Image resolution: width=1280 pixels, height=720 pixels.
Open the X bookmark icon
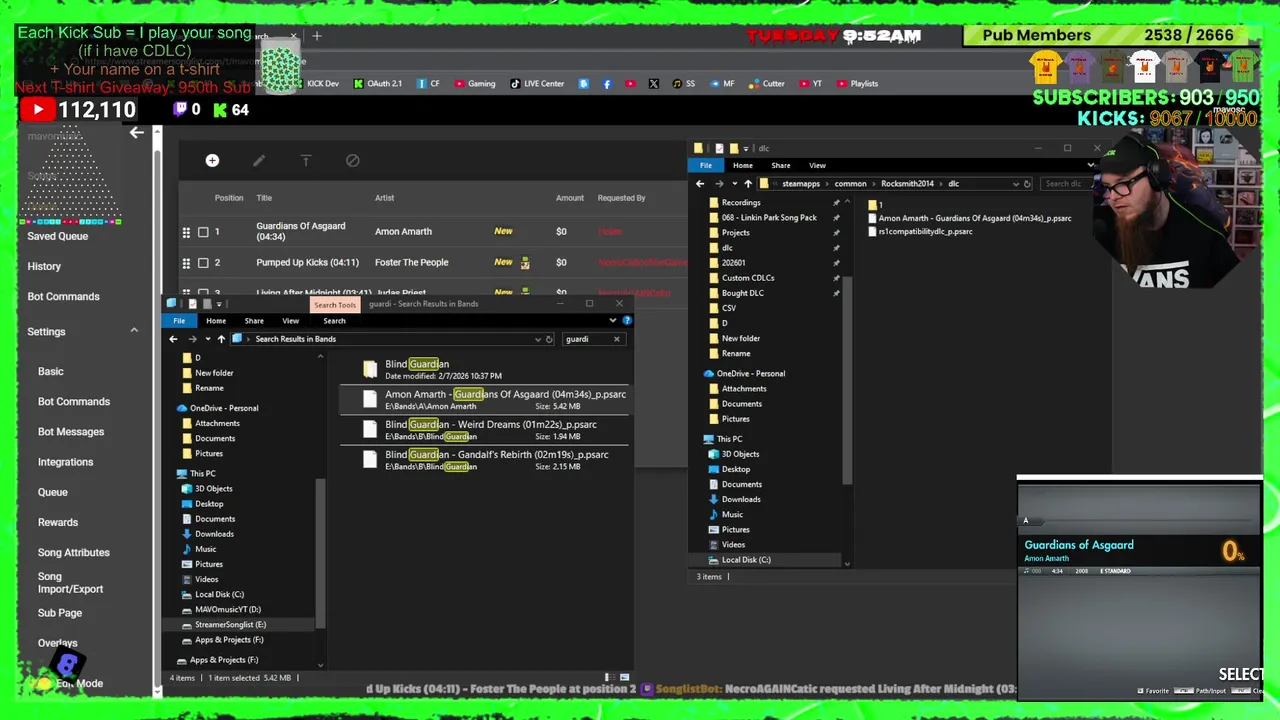[x=653, y=84]
